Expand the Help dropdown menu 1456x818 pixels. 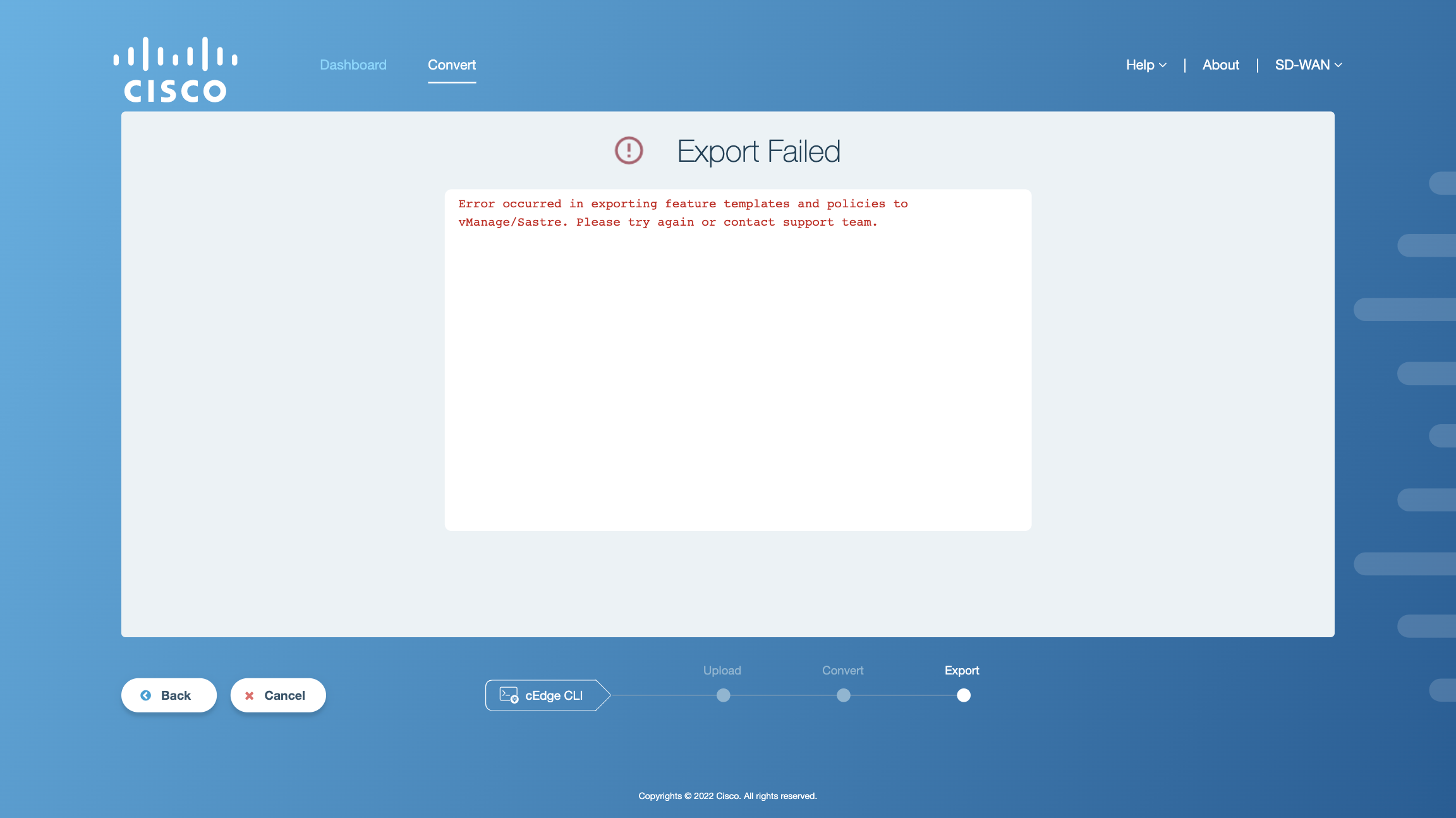tap(1145, 64)
